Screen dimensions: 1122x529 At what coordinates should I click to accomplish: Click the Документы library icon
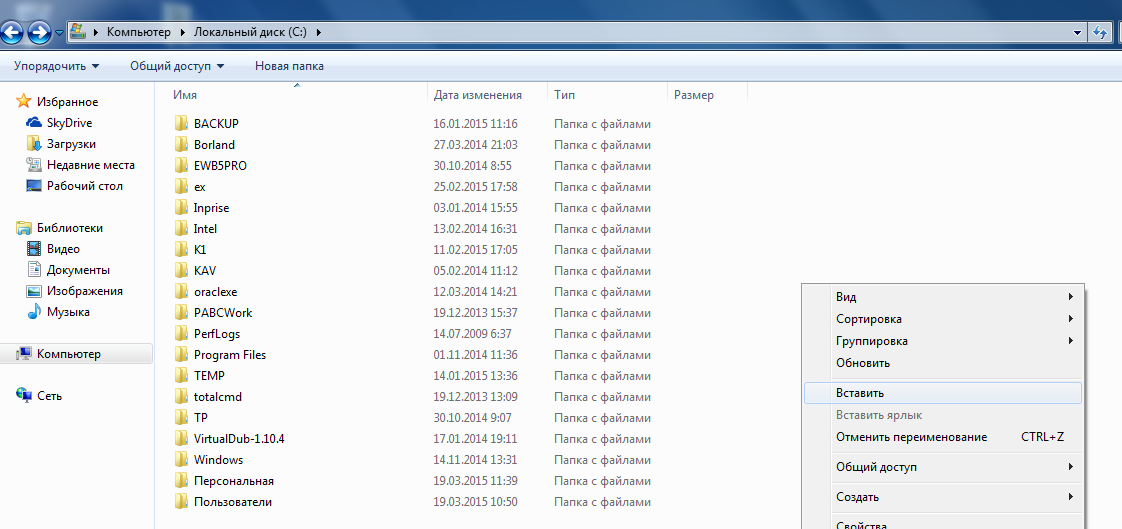34,270
